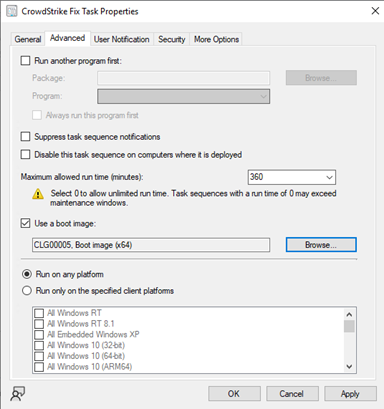
Task: Choose Run only on the specified client platforms
Action: click(x=27, y=291)
